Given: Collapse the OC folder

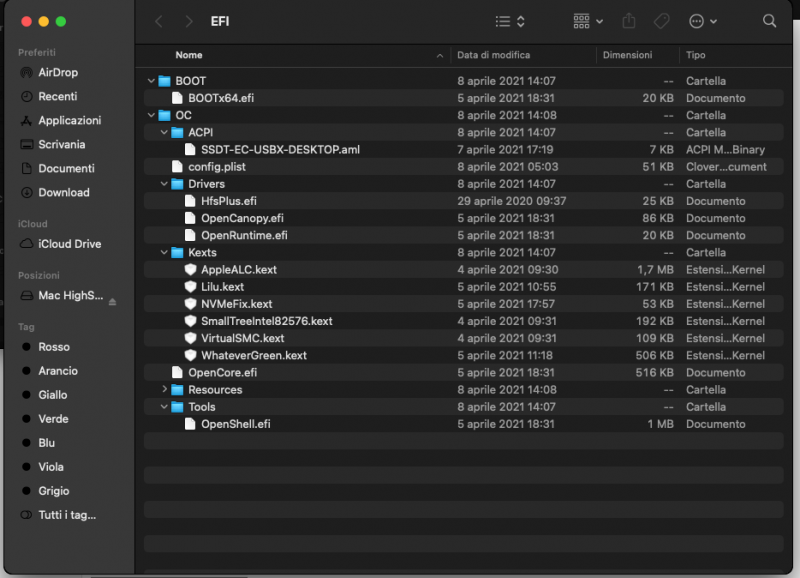Looking at the screenshot, I should pos(151,115).
